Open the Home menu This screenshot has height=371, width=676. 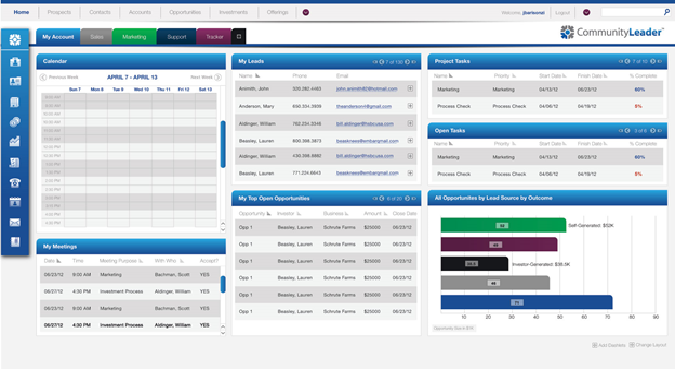21,12
